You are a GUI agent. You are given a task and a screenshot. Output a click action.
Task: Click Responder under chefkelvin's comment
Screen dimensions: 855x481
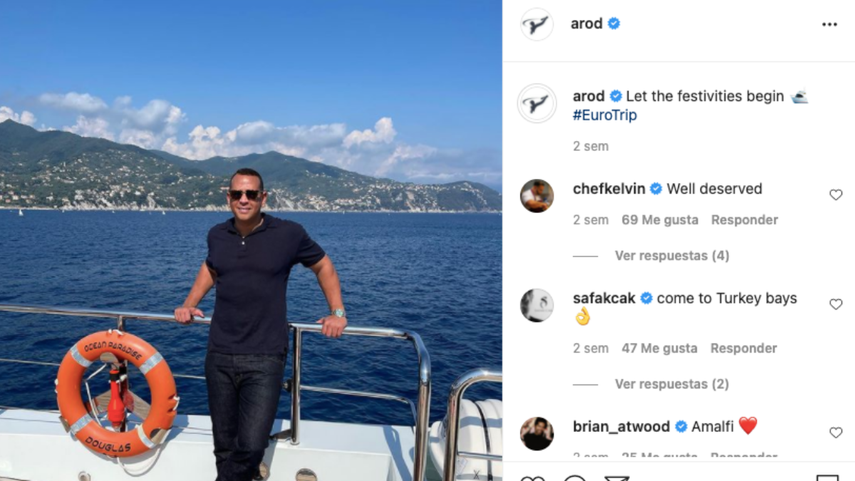coord(744,220)
